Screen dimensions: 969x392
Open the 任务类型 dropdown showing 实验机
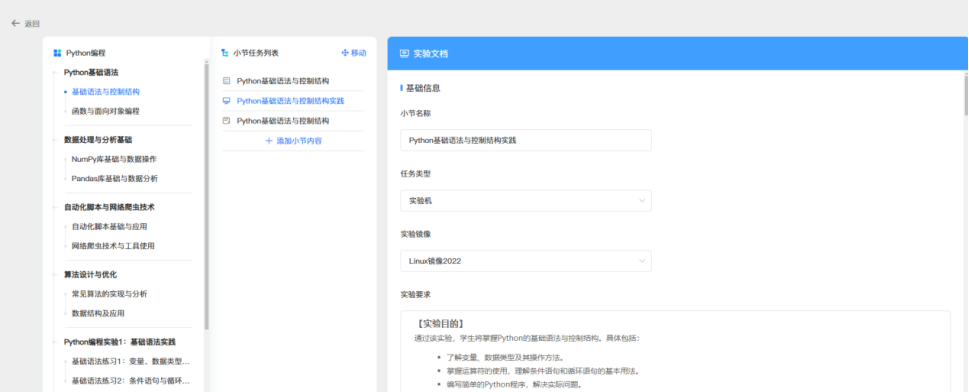pyautogui.click(x=526, y=200)
